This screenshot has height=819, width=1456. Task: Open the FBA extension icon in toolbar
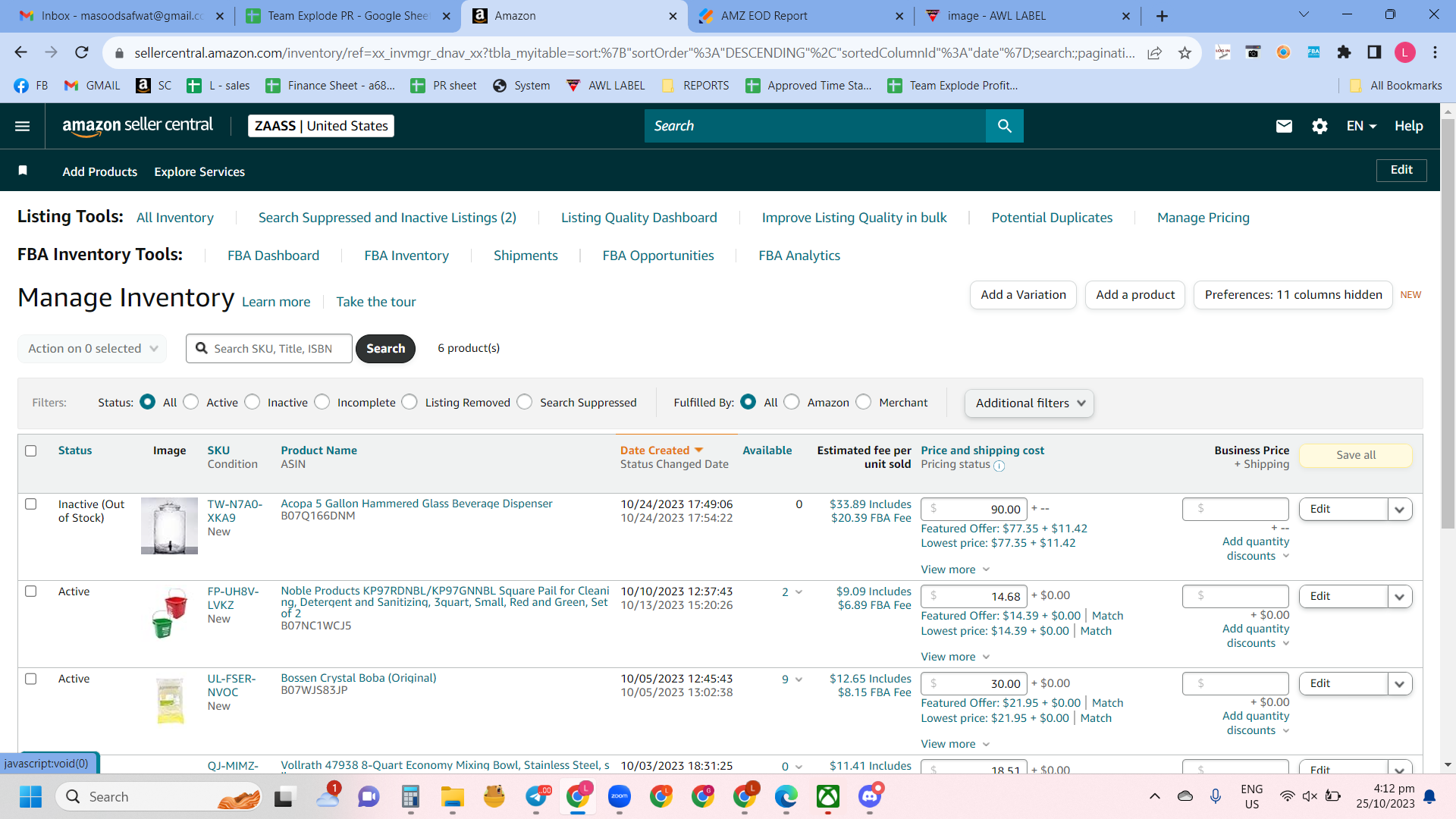(x=1313, y=52)
